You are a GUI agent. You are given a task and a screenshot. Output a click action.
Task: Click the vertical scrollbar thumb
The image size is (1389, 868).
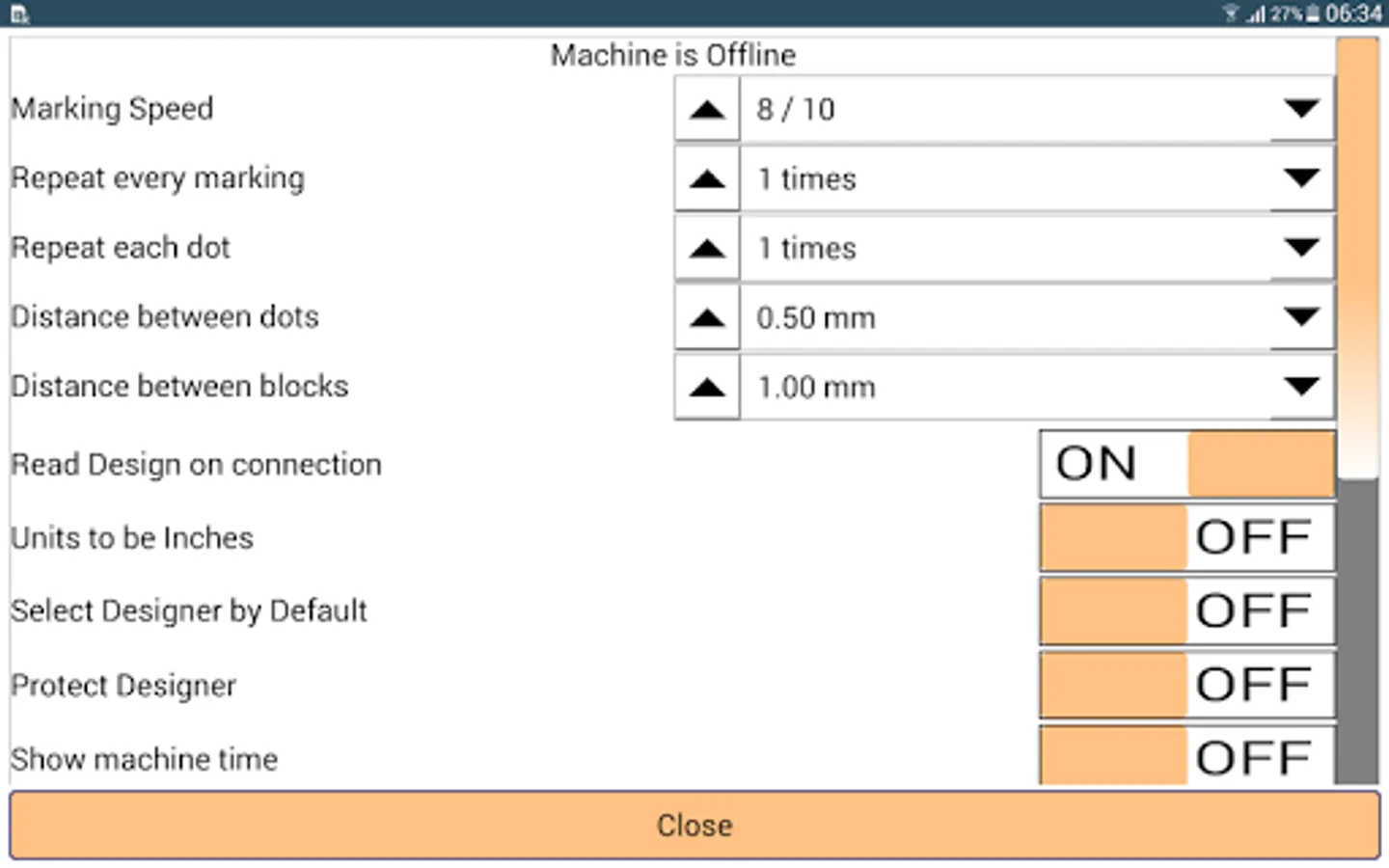(1358, 258)
